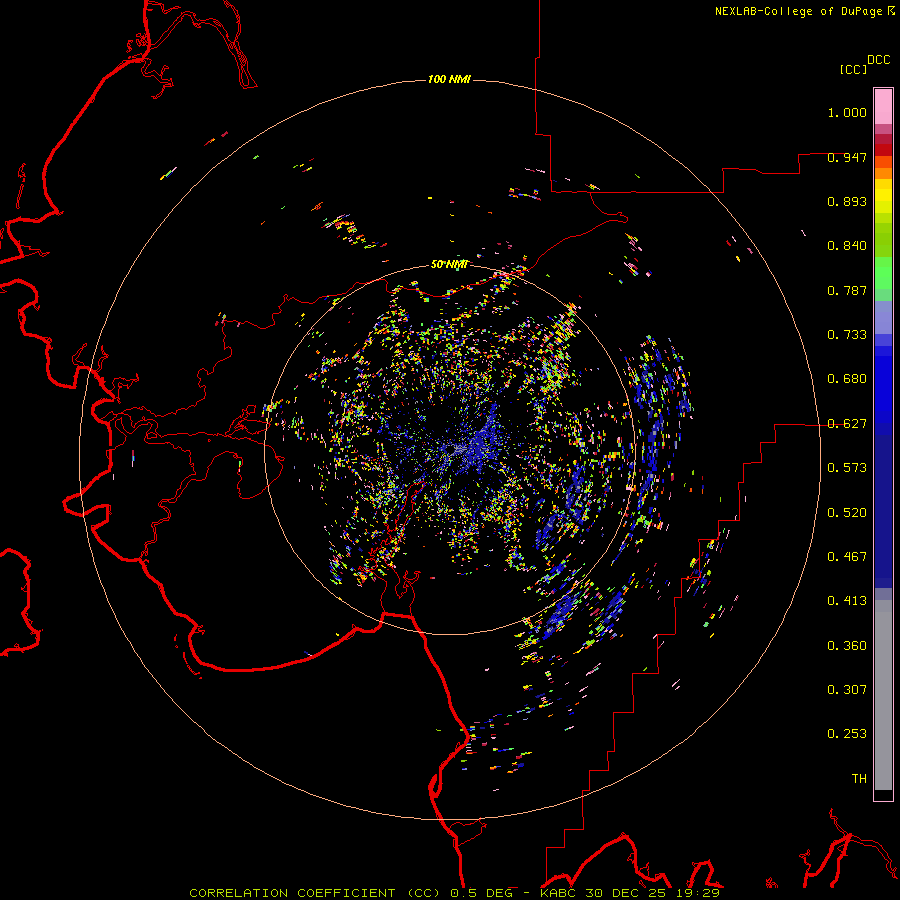Click the pink top segment of color bar
The width and height of the screenshot is (900, 900).
pos(883,107)
